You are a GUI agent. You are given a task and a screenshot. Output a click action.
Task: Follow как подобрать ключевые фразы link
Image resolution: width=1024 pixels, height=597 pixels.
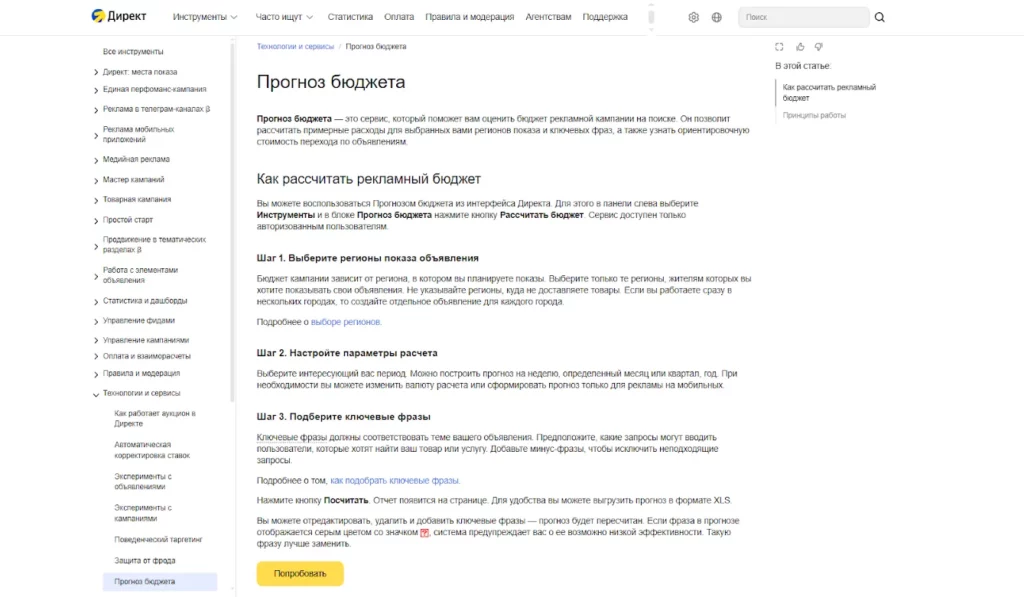tap(394, 480)
